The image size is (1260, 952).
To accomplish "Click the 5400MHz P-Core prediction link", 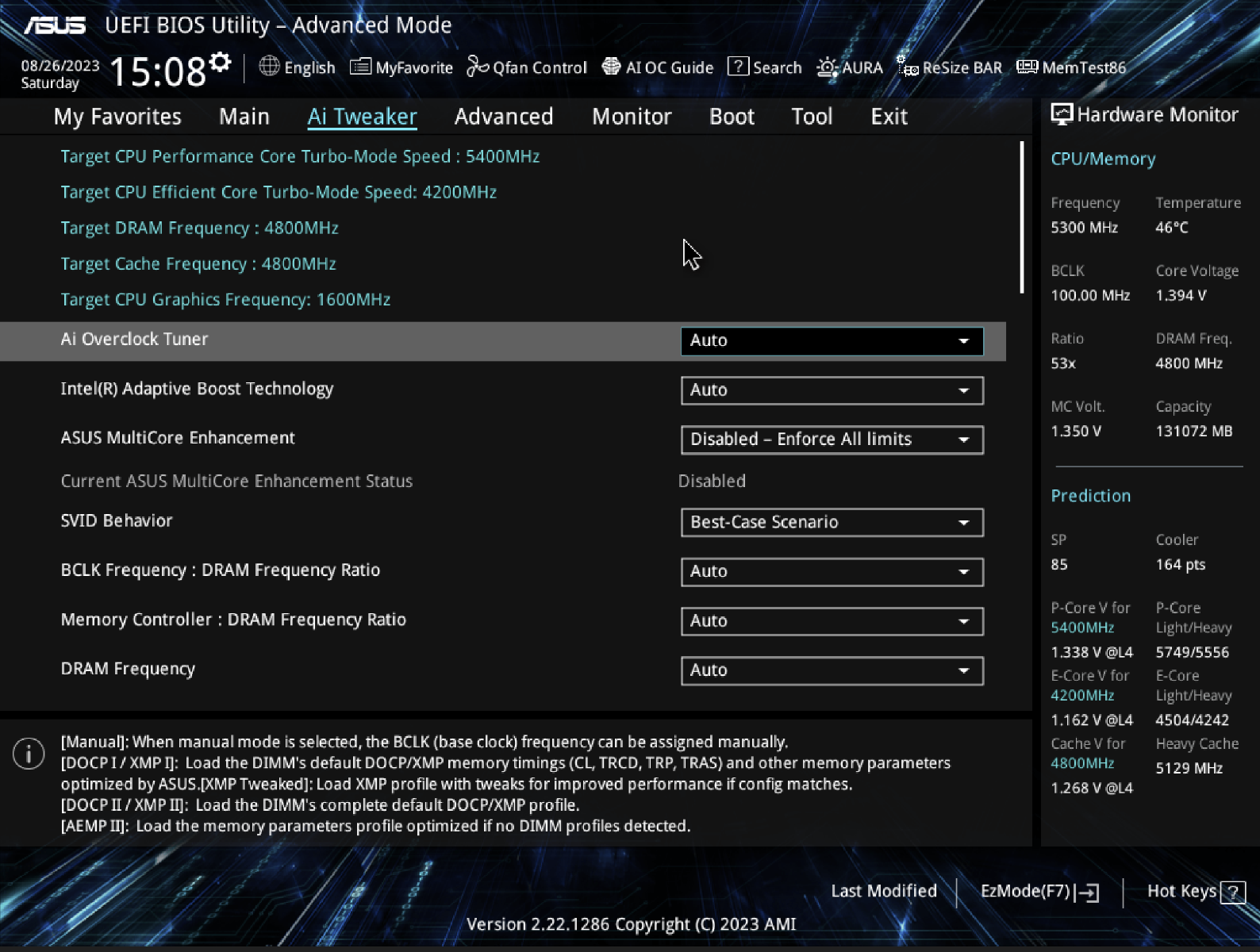I will (x=1082, y=628).
